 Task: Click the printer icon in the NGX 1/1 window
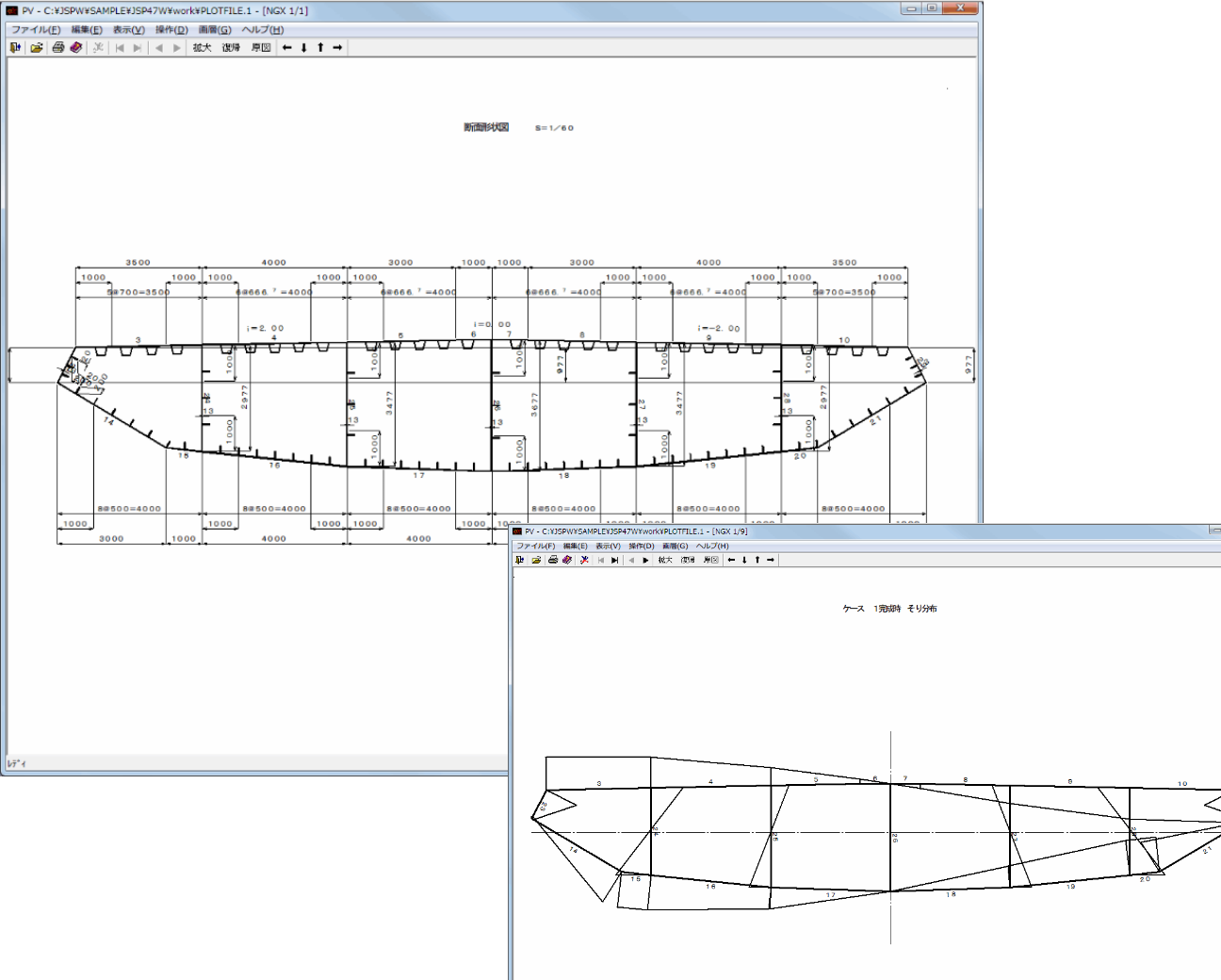coord(58,47)
